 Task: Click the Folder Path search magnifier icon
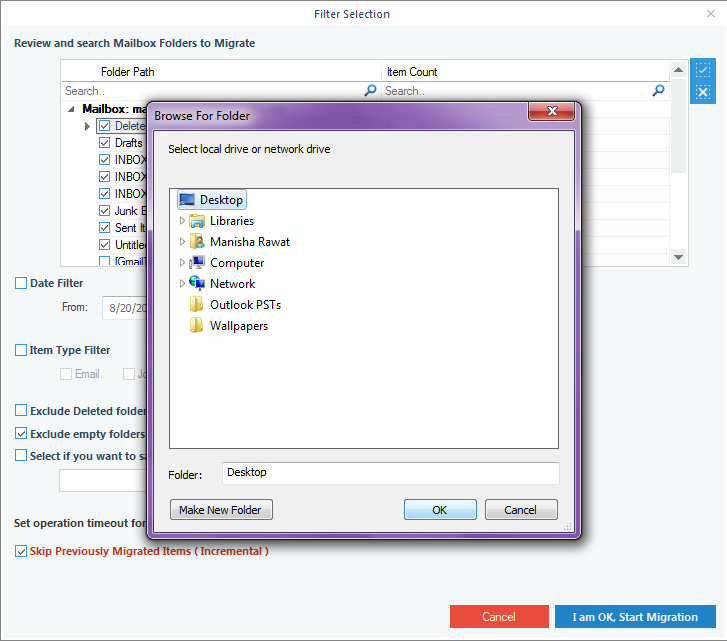point(370,90)
